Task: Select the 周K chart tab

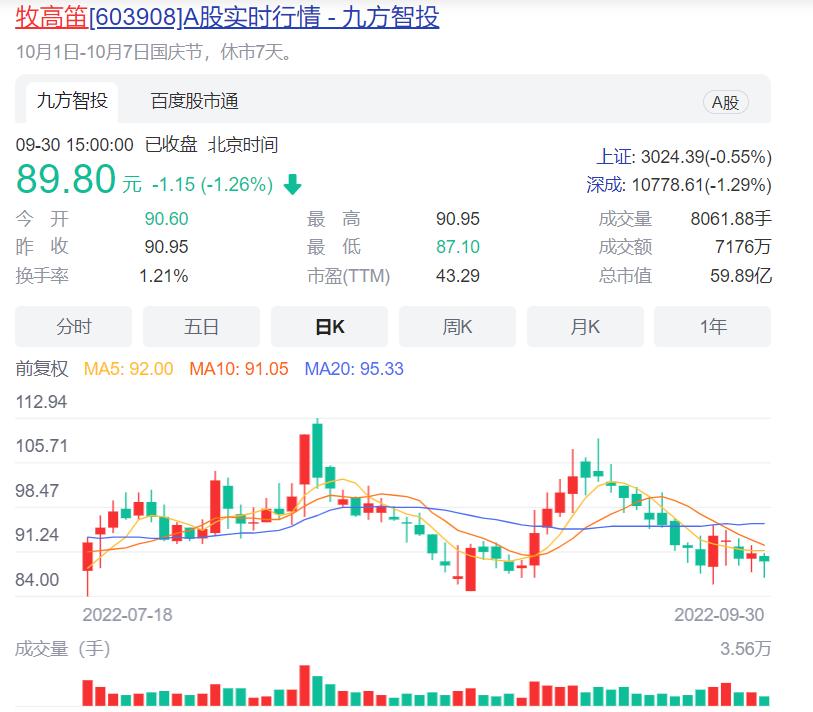Action: click(x=457, y=327)
